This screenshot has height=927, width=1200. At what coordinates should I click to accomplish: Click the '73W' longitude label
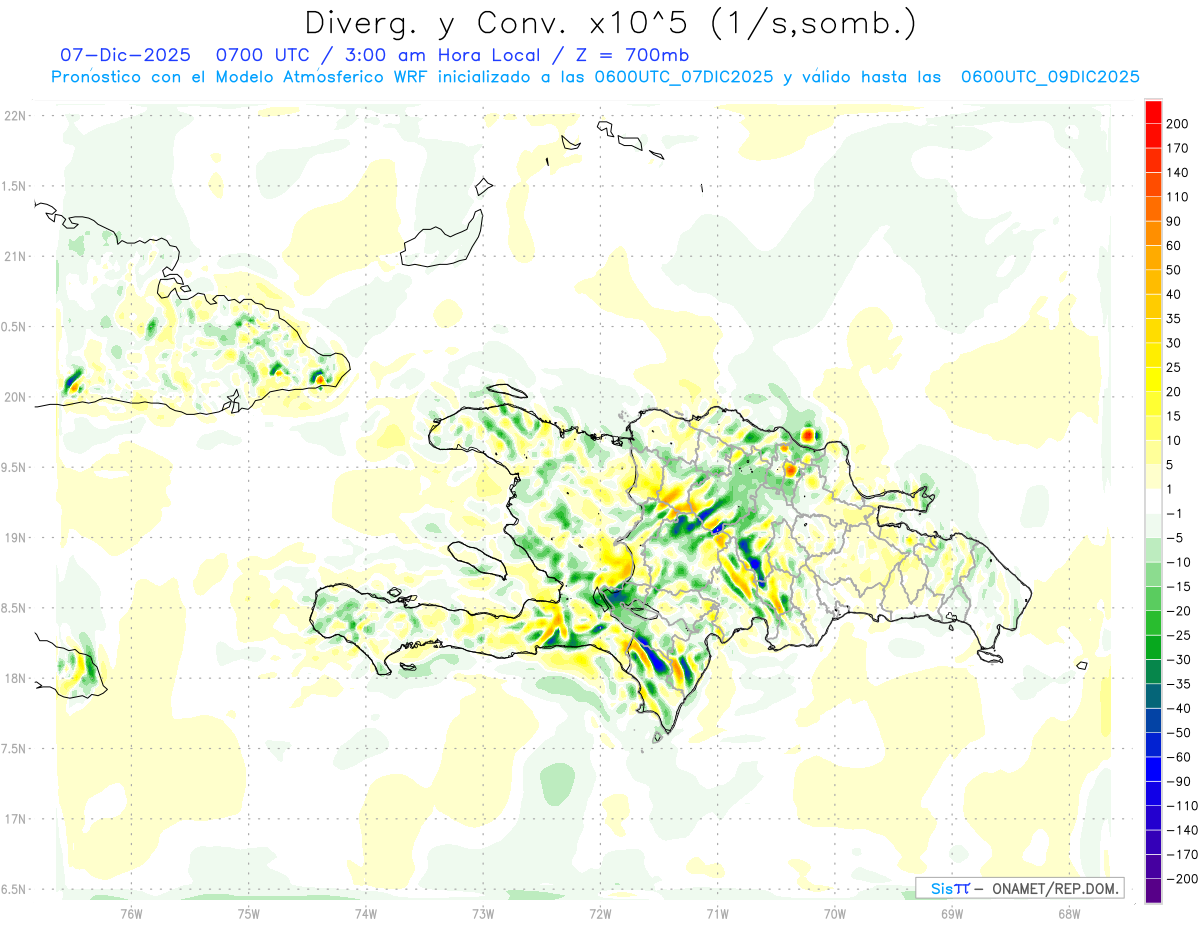click(483, 913)
